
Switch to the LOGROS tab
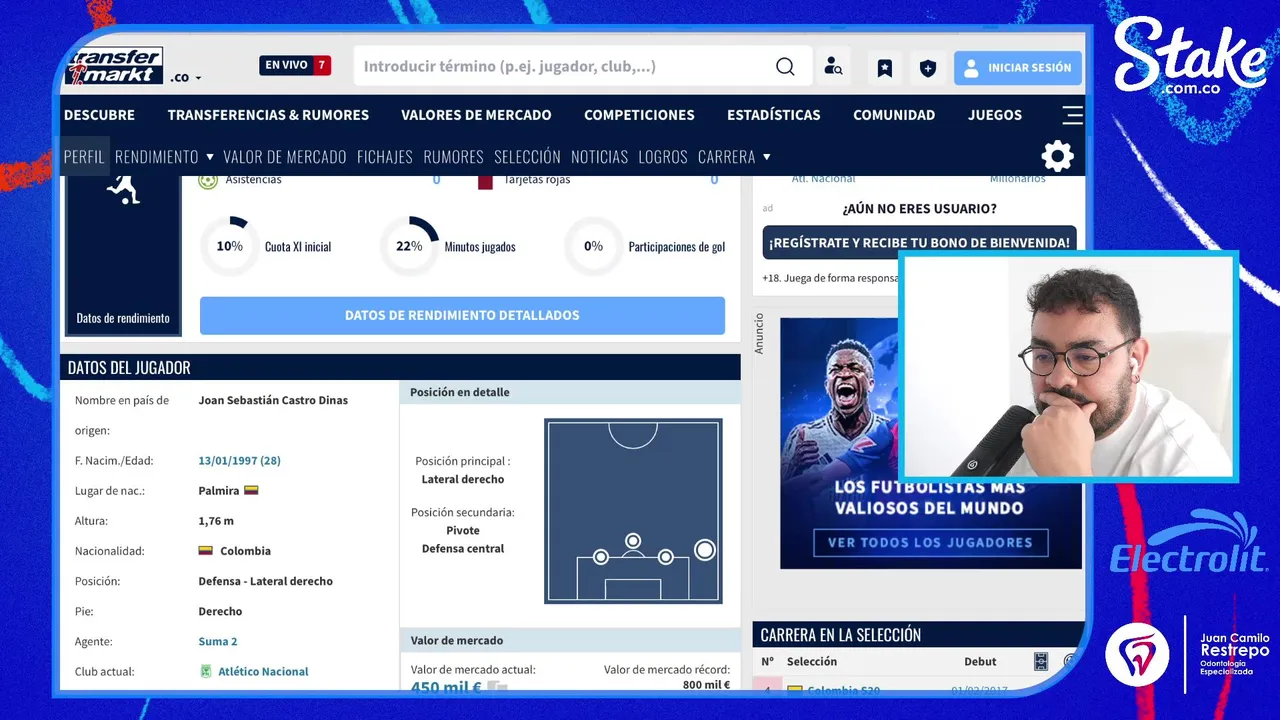coord(663,157)
